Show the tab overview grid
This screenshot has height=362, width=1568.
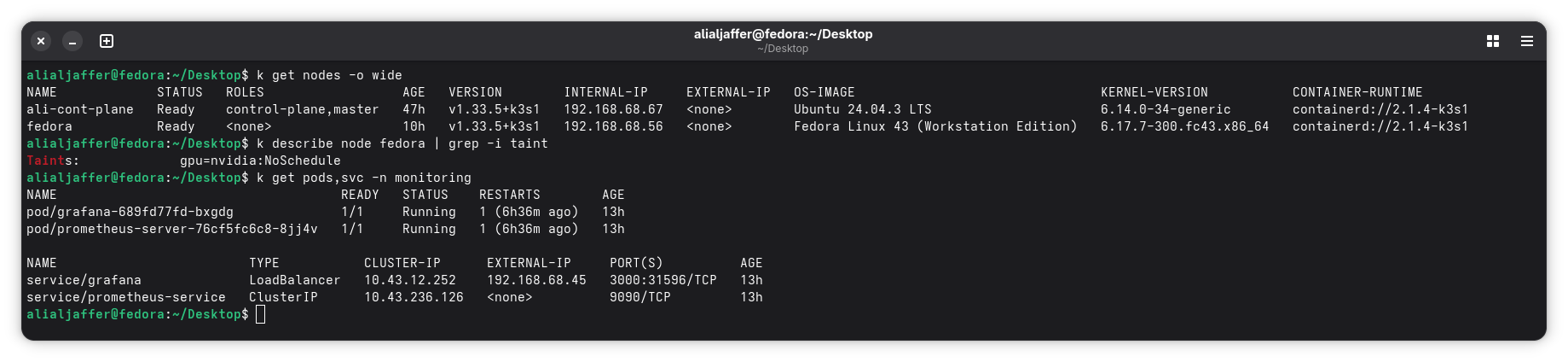point(1493,41)
